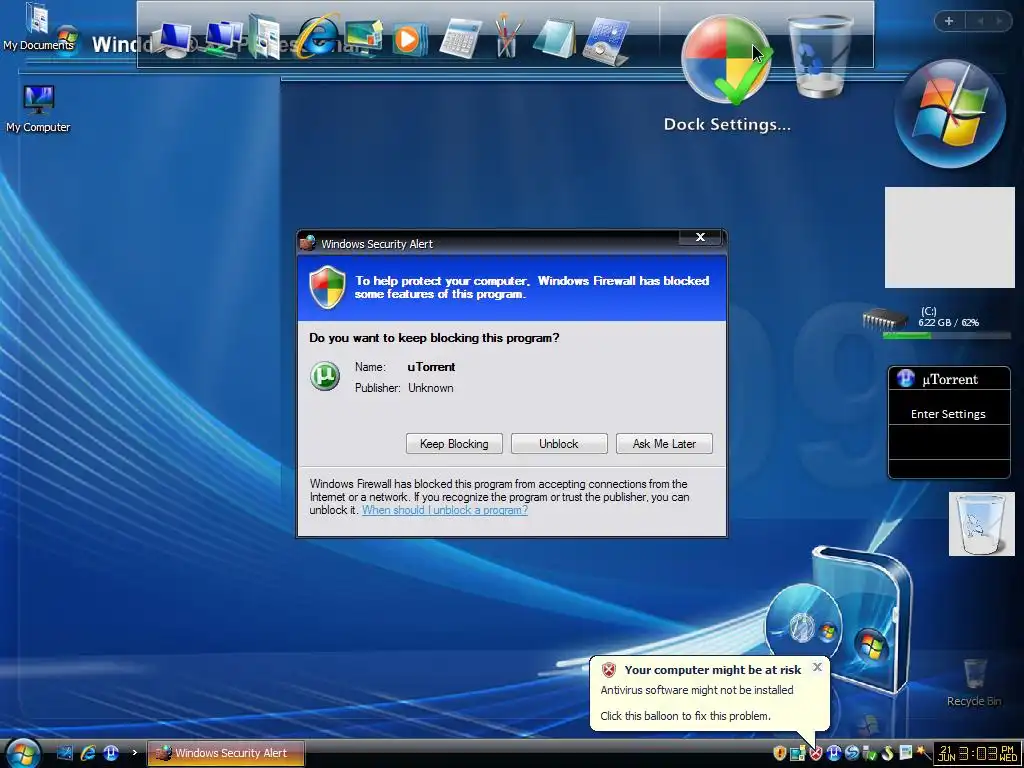
Task: Expand the Quick Launch overflow arrow
Action: tap(135, 752)
